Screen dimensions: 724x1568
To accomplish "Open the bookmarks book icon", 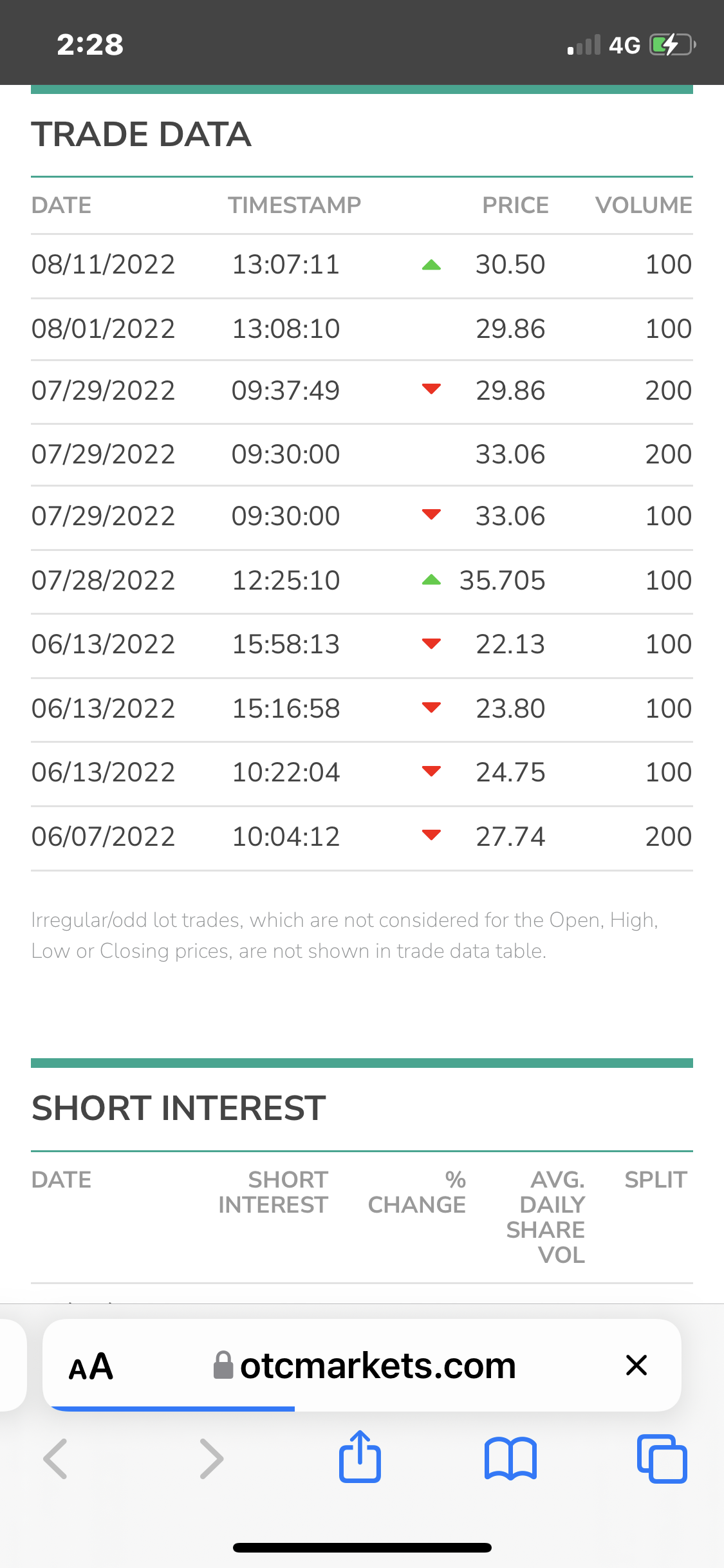I will 510,1459.
